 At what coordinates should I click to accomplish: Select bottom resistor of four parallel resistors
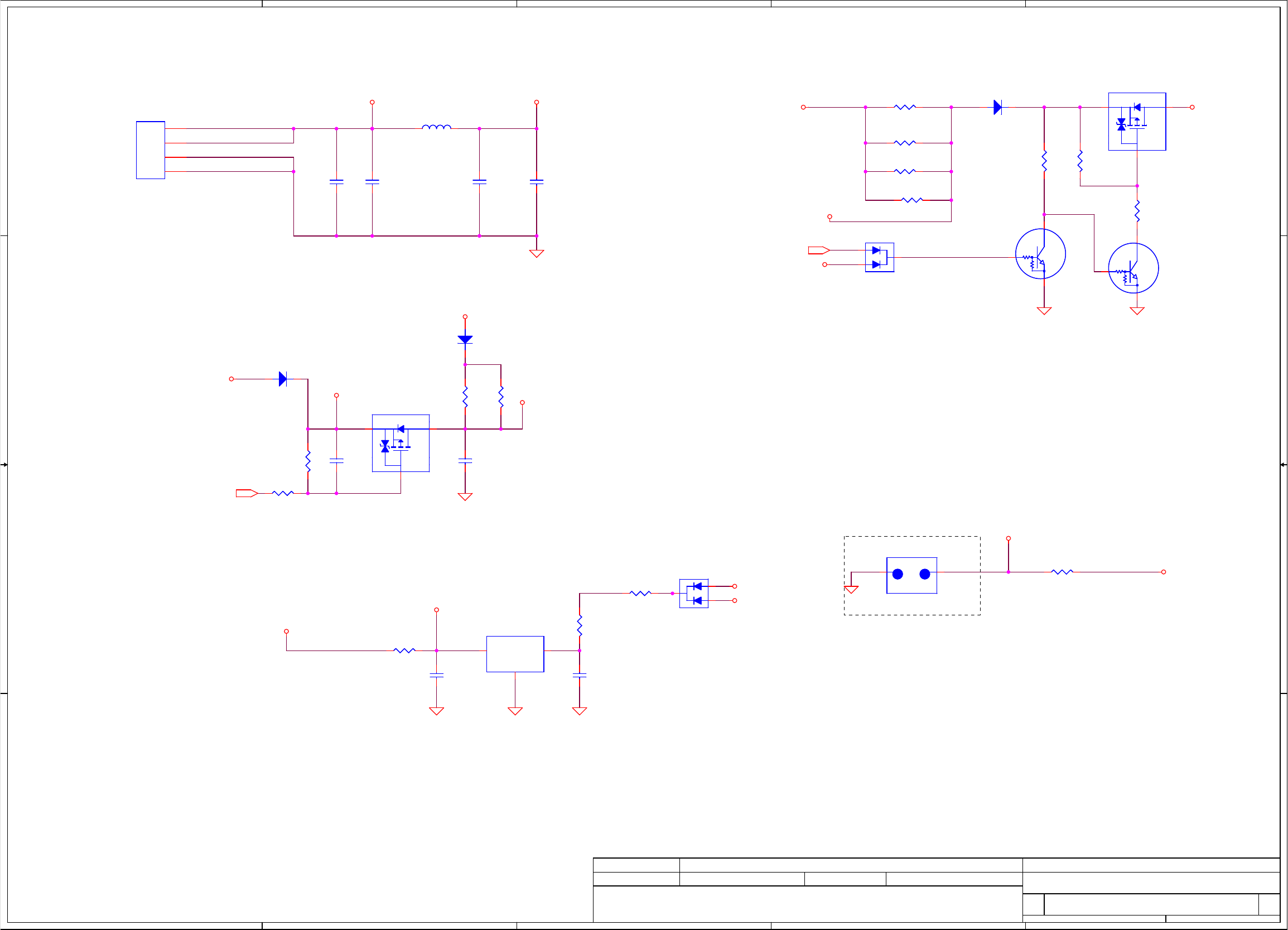tap(911, 200)
